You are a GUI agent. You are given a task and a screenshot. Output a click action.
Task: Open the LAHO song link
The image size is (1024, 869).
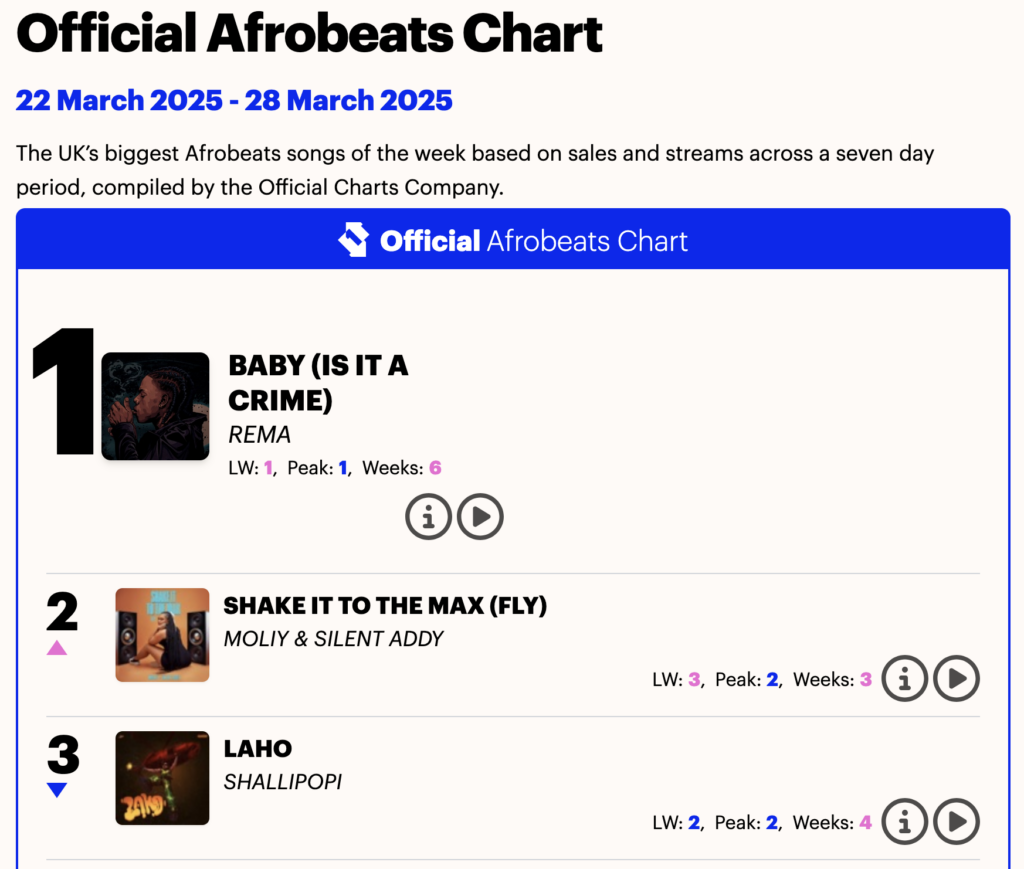point(258,749)
